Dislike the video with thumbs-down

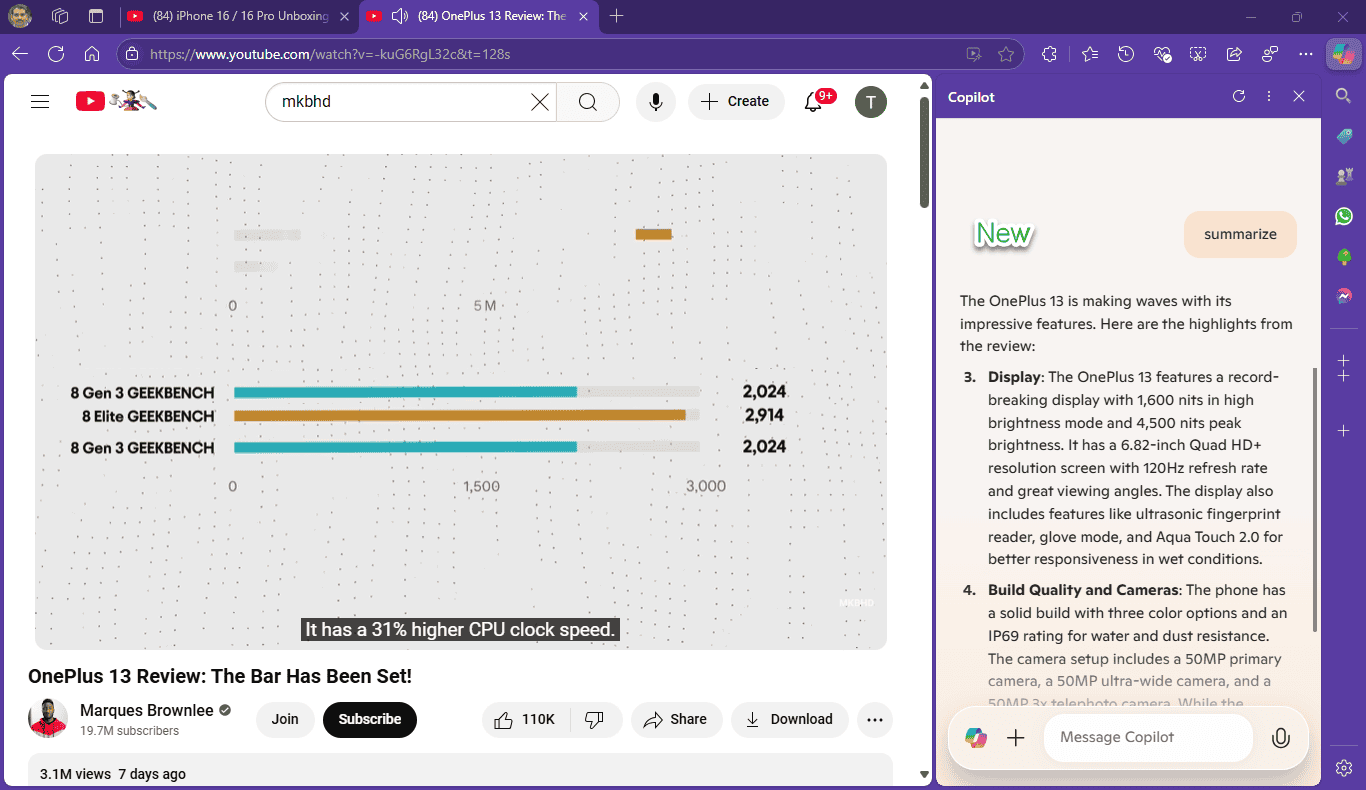point(595,719)
